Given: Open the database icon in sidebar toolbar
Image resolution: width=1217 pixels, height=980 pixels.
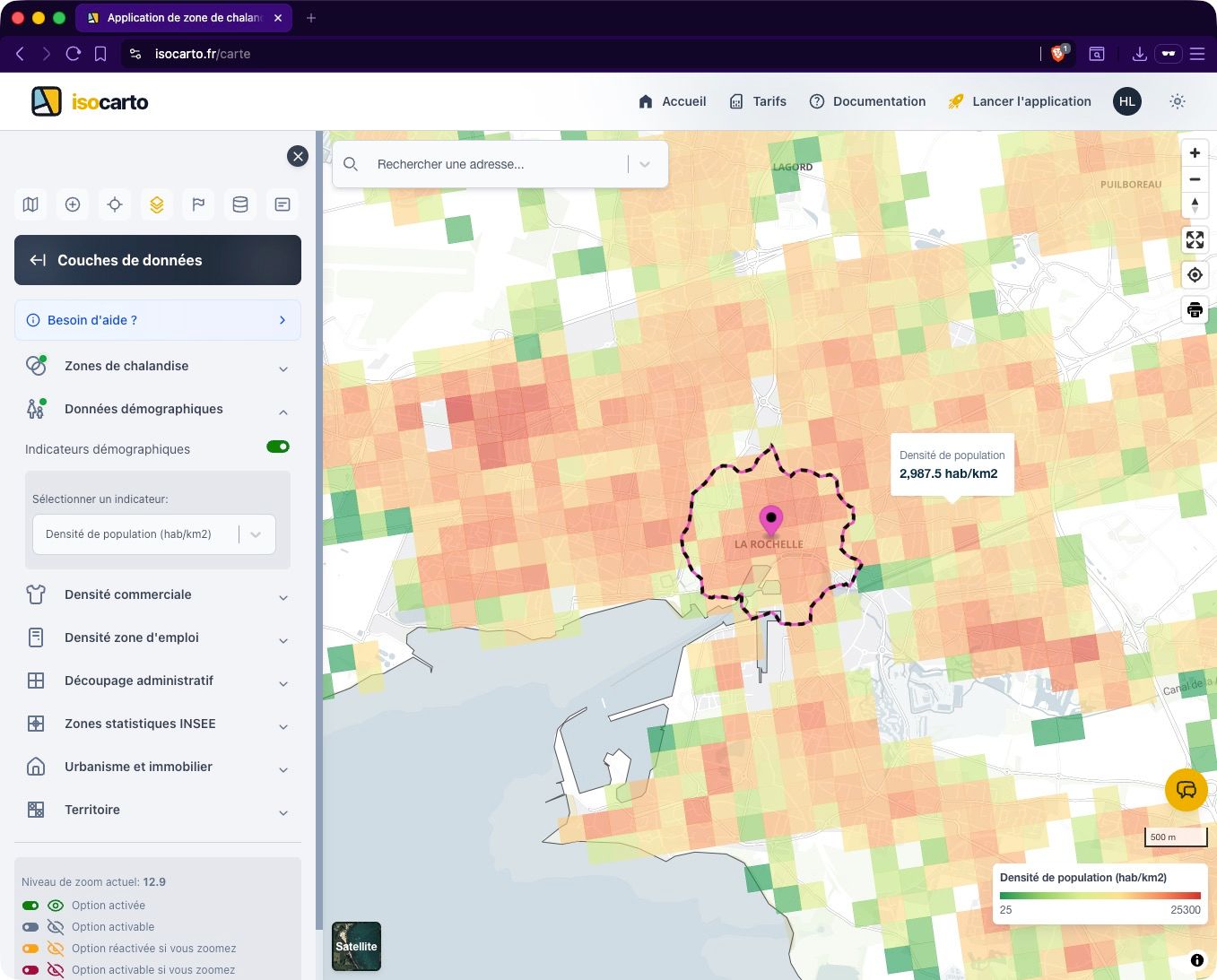Looking at the screenshot, I should [240, 204].
